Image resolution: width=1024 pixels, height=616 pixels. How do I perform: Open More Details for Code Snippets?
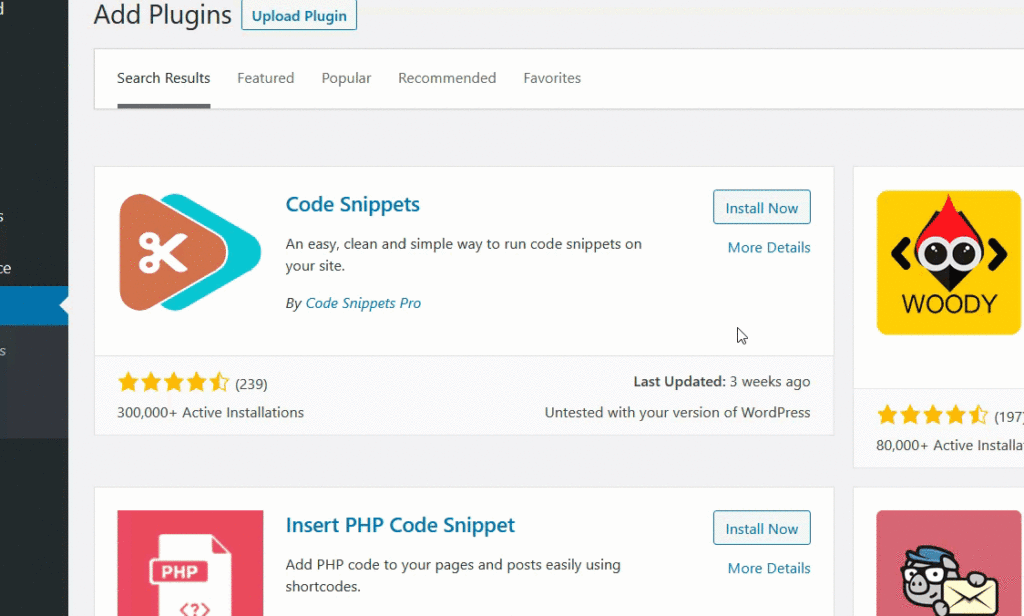click(768, 247)
